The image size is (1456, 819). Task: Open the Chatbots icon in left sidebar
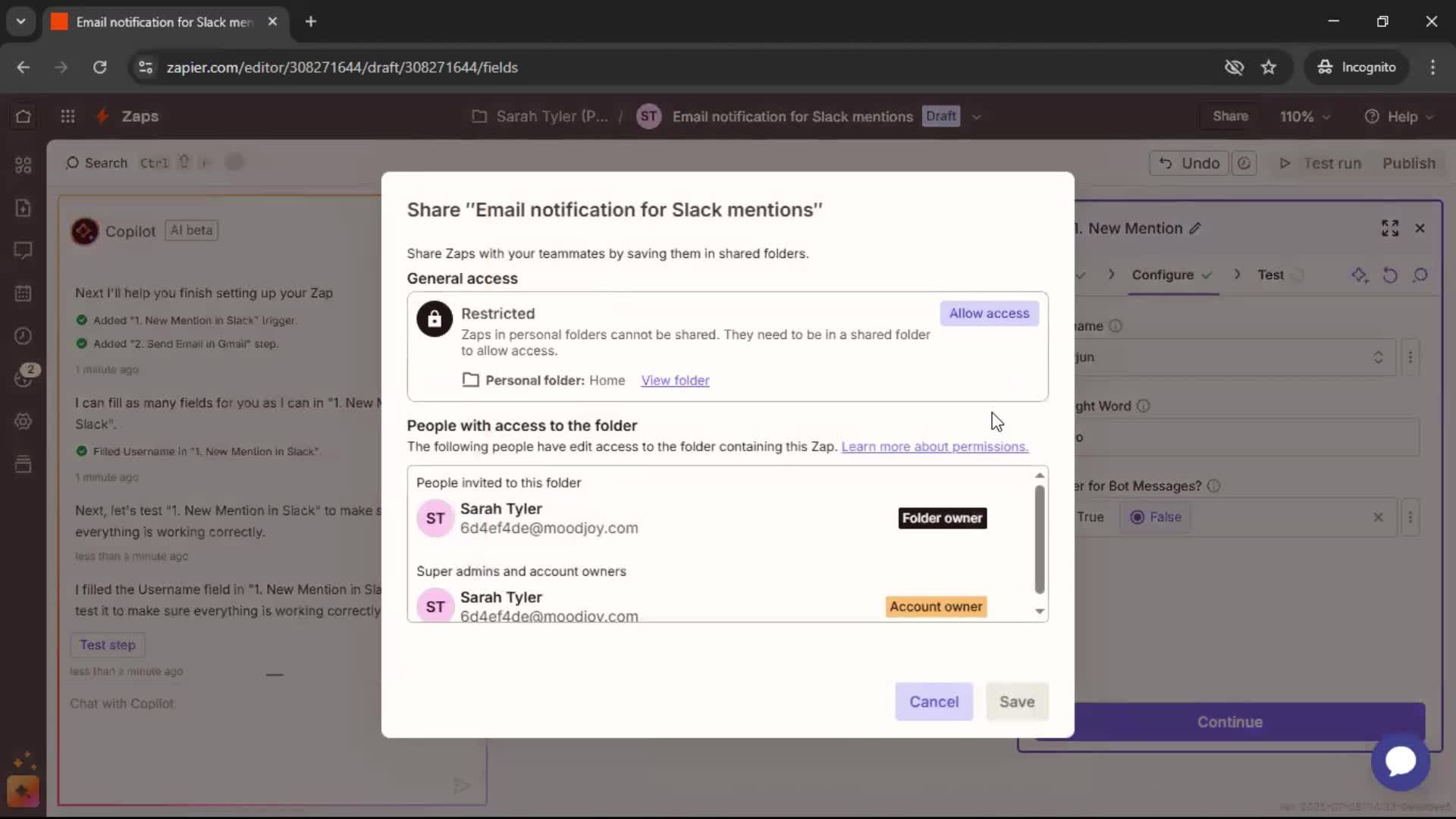click(23, 250)
